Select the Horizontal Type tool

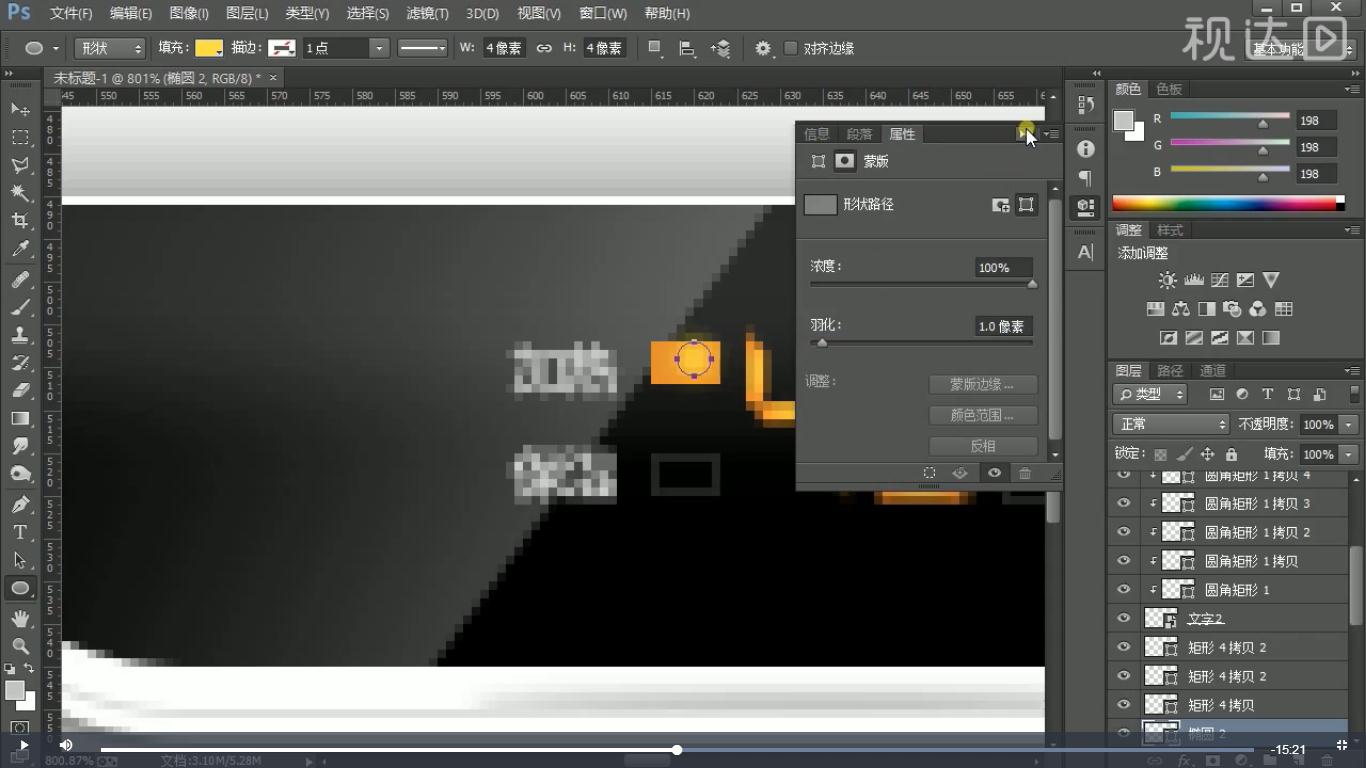click(20, 532)
